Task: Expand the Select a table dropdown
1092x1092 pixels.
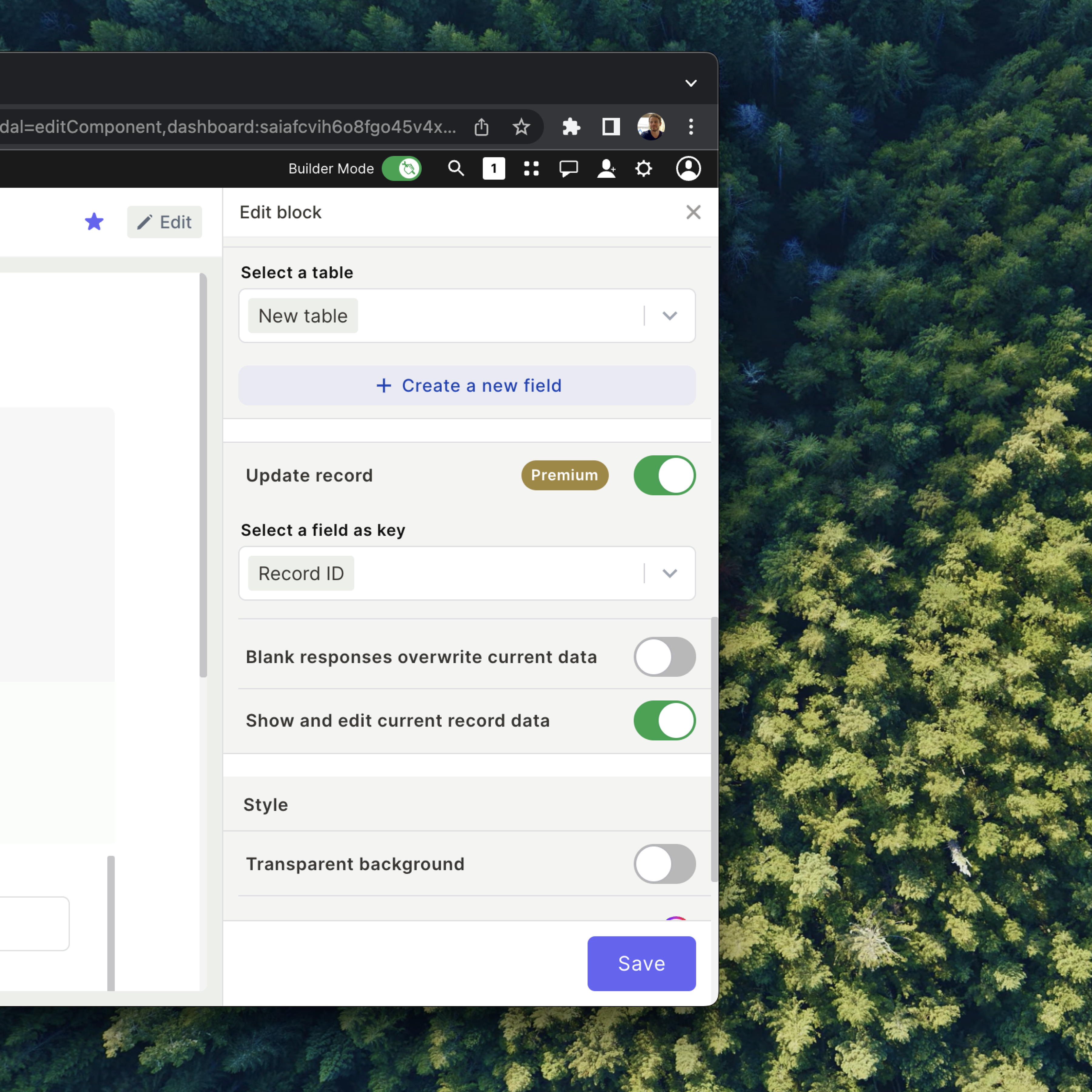Action: click(669, 315)
